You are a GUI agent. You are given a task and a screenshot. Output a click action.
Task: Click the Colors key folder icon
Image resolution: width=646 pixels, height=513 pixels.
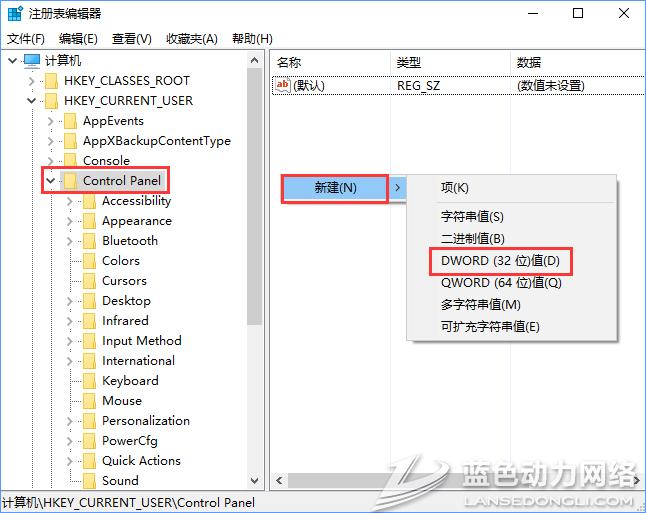point(89,261)
